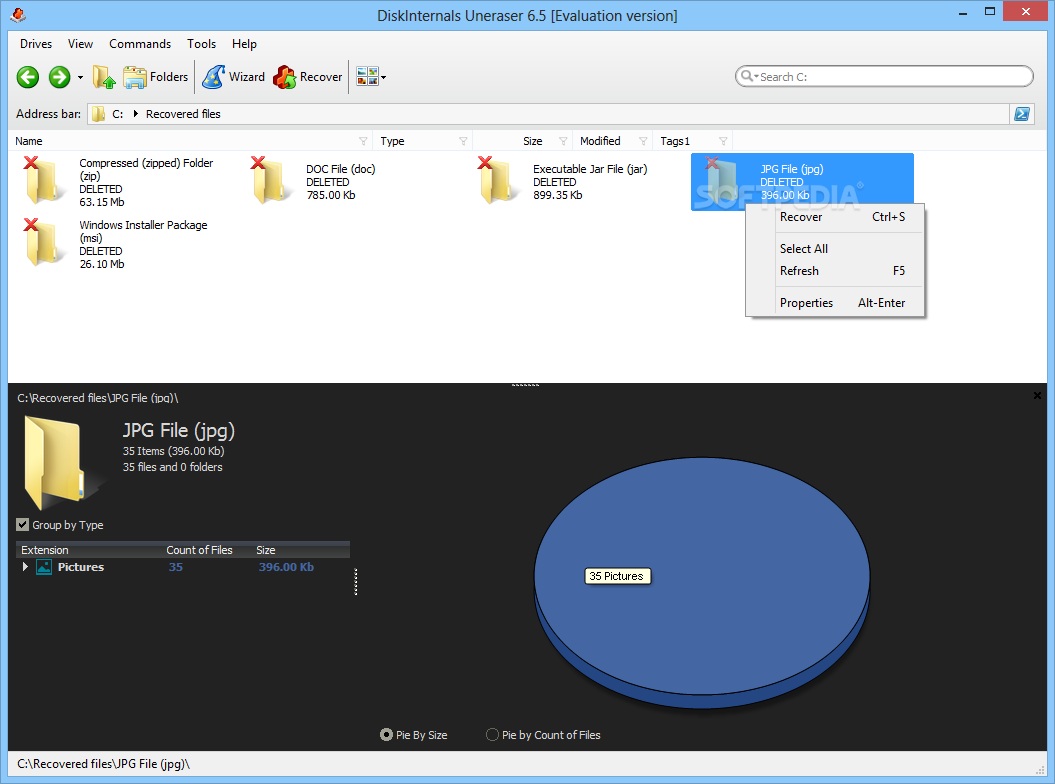The image size is (1055, 784).
Task: Click the Pictures category icon
Action: pos(44,567)
